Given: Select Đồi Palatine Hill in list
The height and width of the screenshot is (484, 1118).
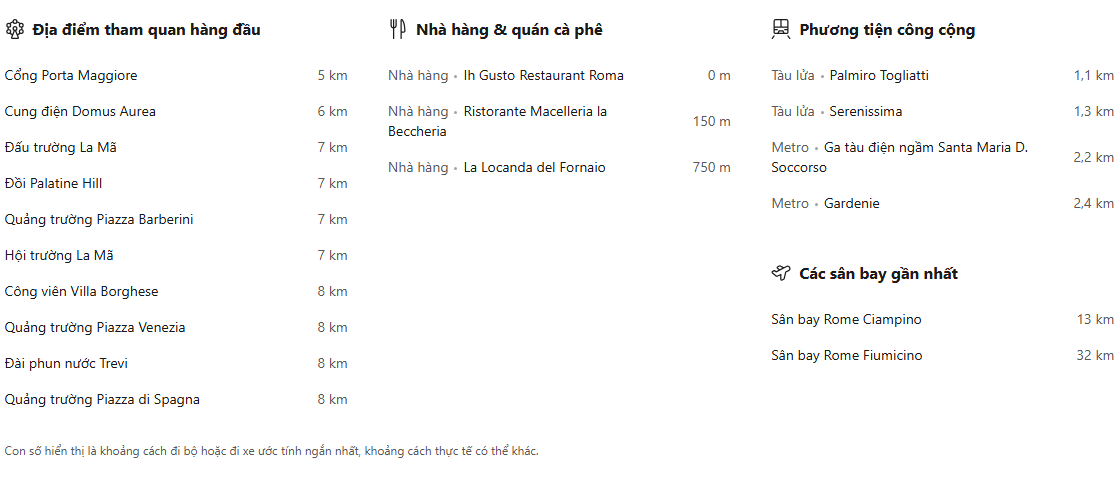Looking at the screenshot, I should click(x=53, y=184).
